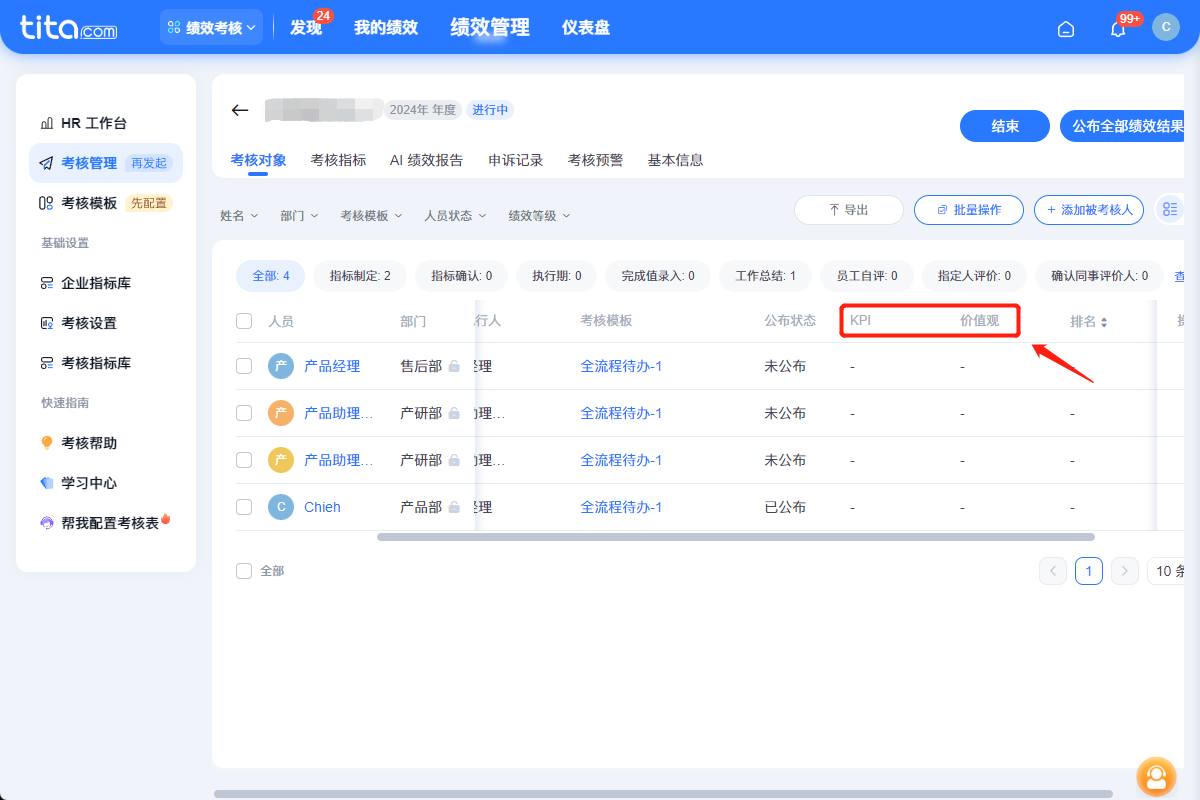1200x800 pixels.
Task: Check the checkbox on Chieh's row
Action: [x=244, y=507]
